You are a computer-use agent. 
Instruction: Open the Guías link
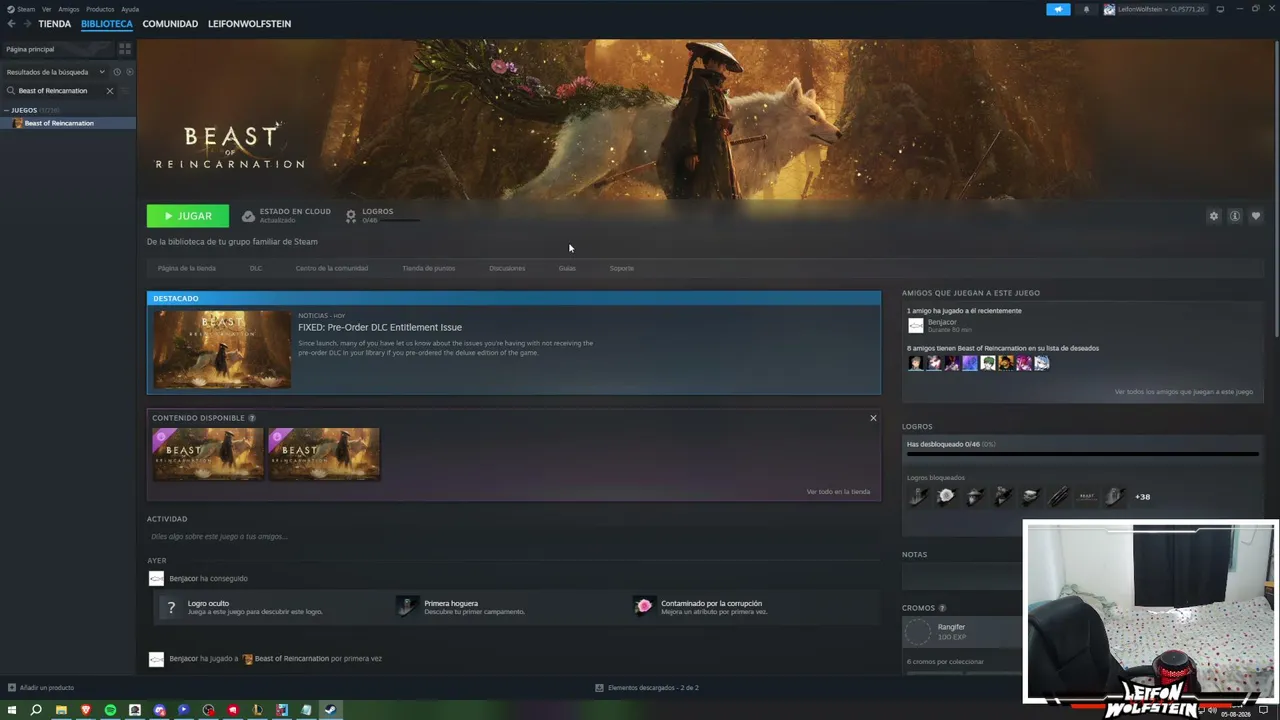pyautogui.click(x=567, y=268)
